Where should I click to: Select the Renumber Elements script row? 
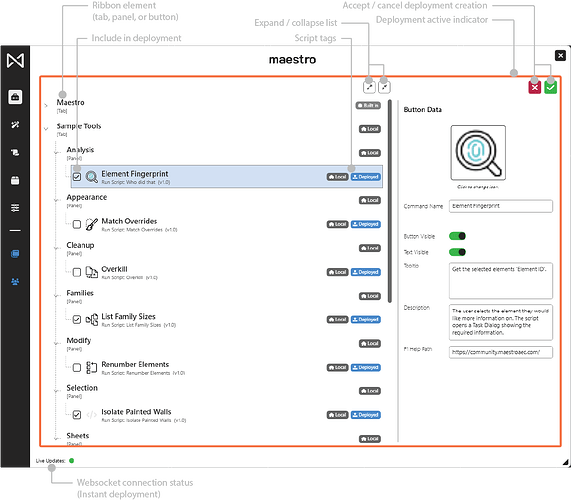click(227, 367)
